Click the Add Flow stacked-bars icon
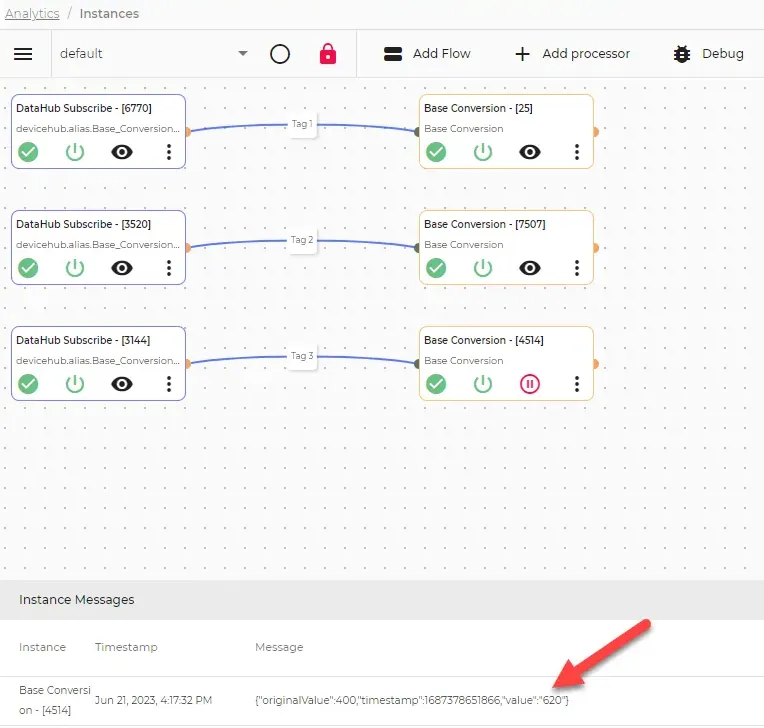The image size is (764, 728). tap(393, 54)
